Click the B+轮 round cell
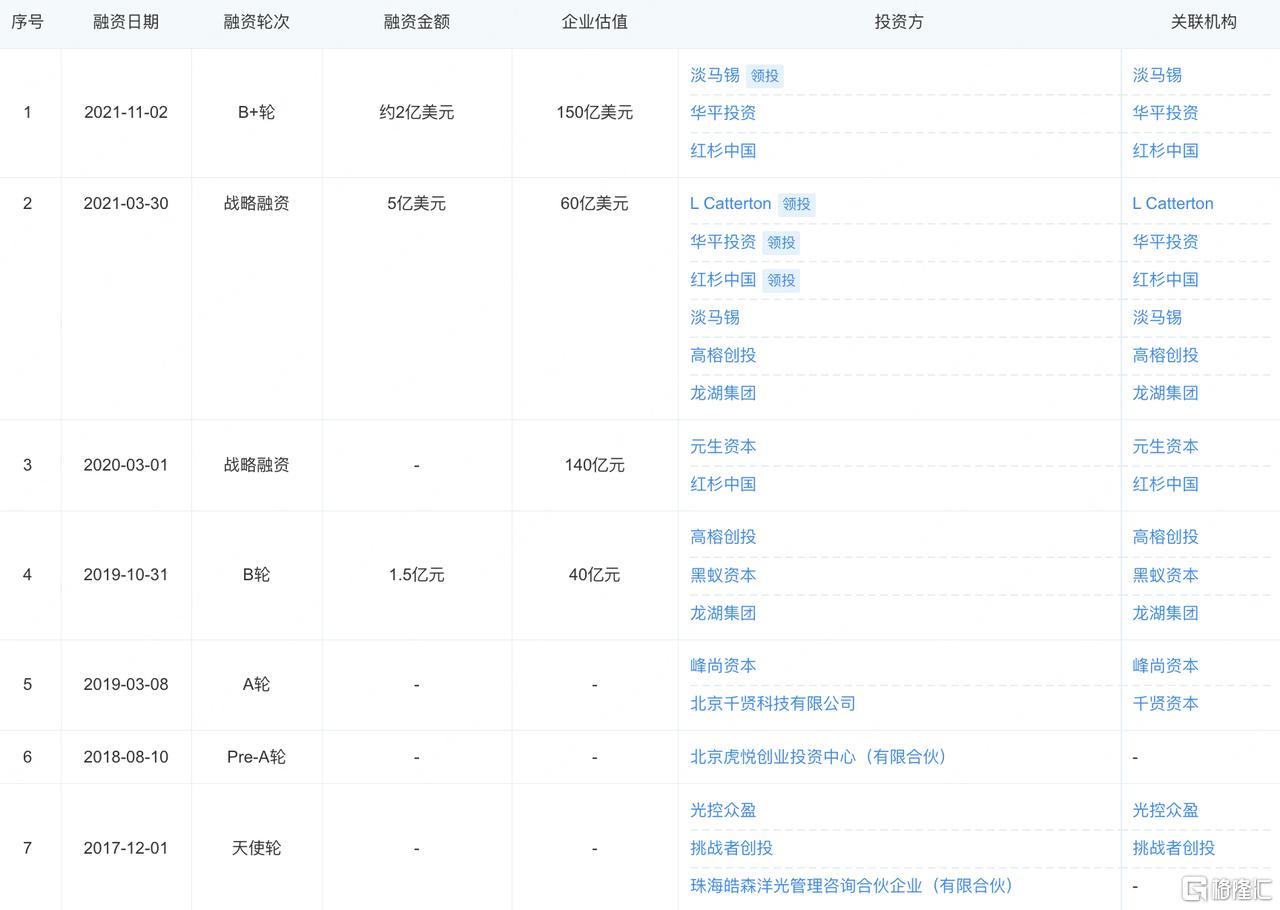 (256, 113)
